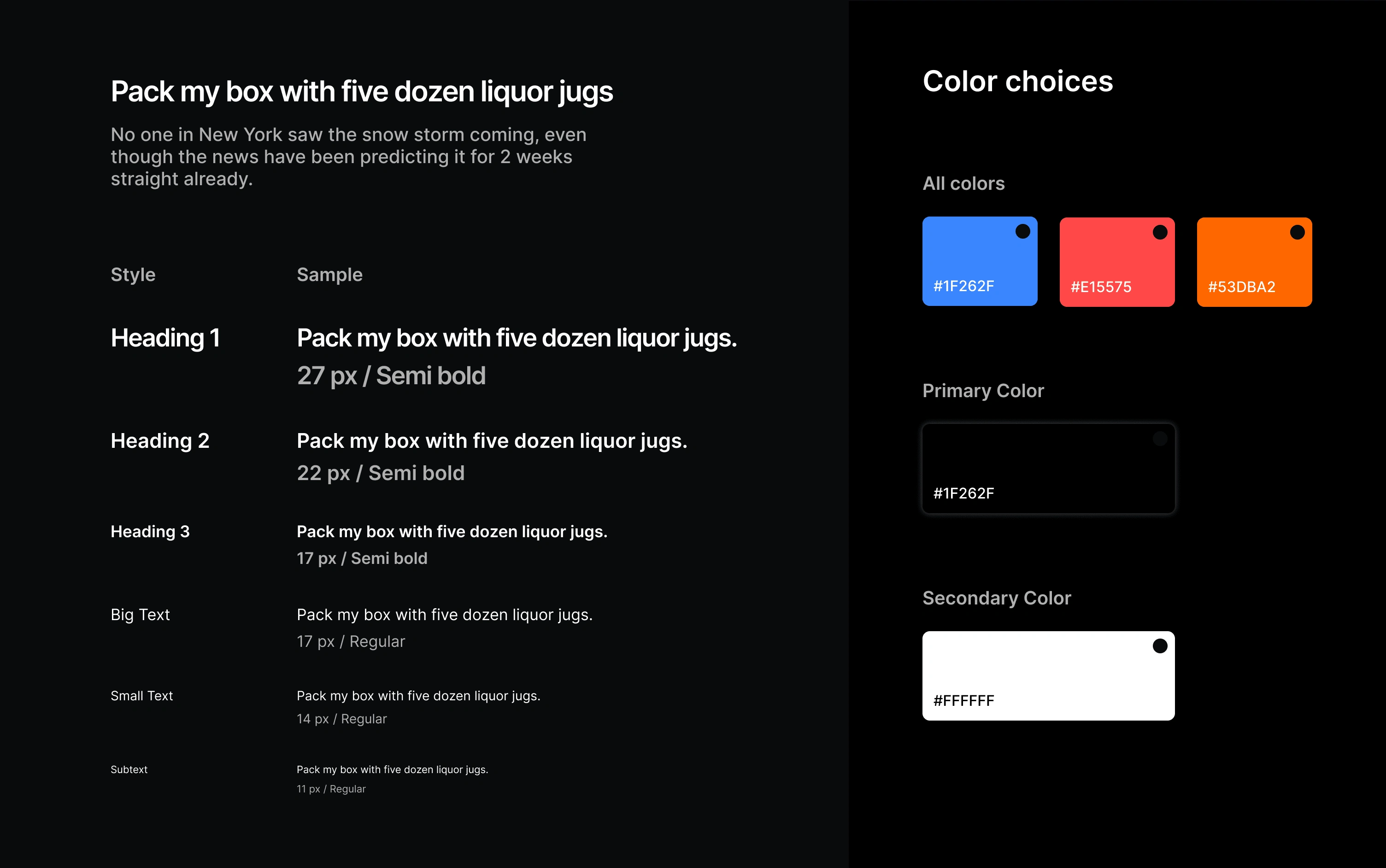Click the Heading 2 sample sentence

(492, 441)
